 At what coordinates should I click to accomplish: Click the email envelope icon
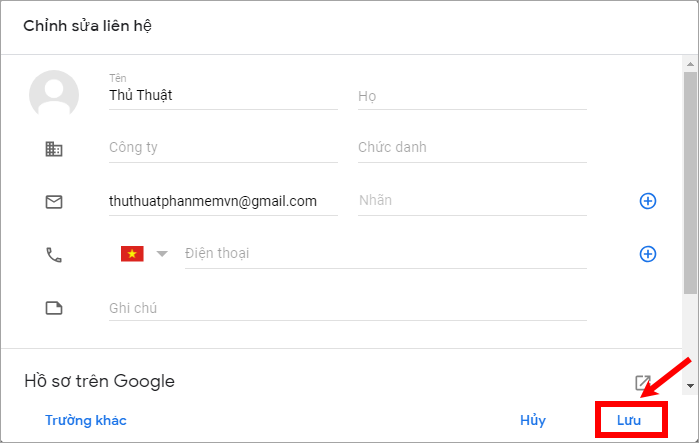(x=54, y=202)
